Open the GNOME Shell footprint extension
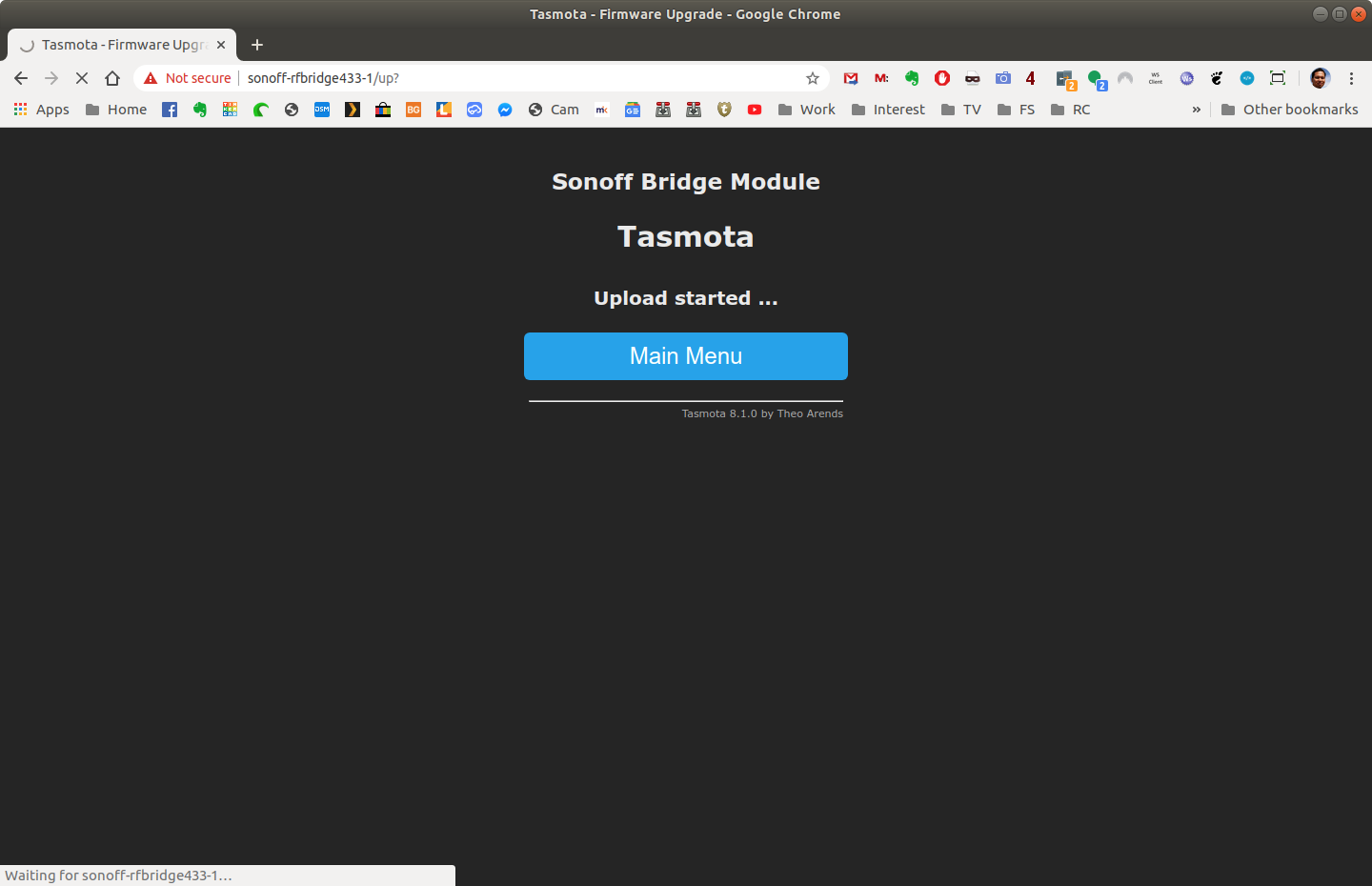Image resolution: width=1372 pixels, height=886 pixels. (1217, 78)
